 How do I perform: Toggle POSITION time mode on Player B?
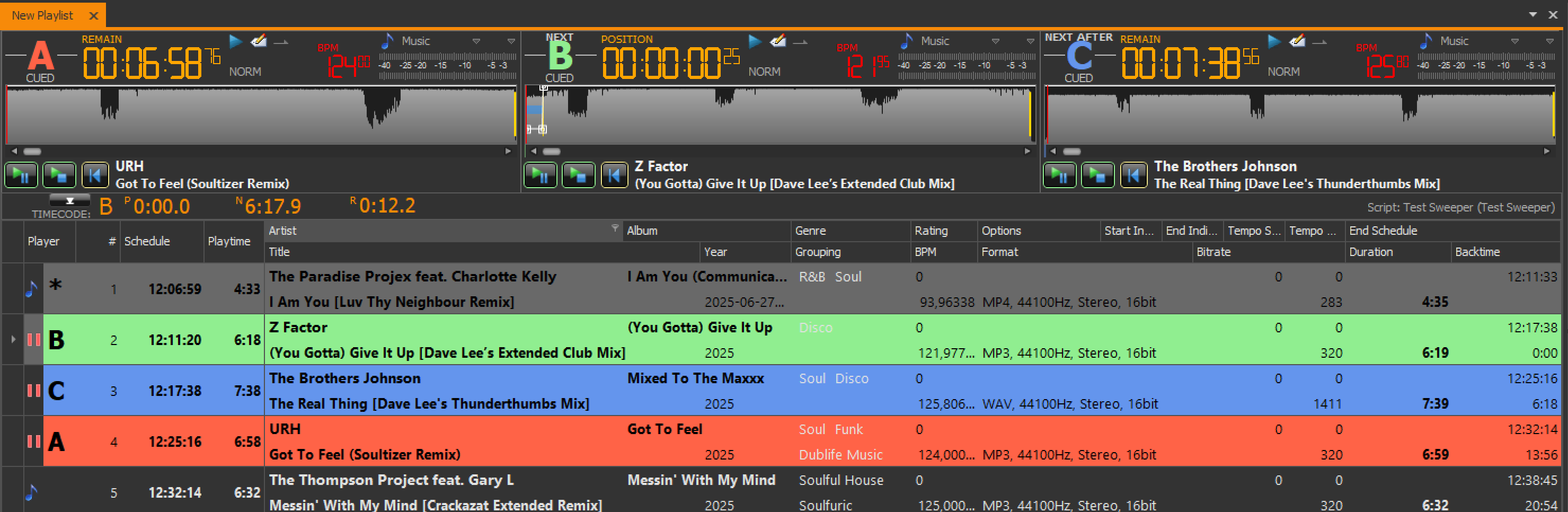point(626,39)
